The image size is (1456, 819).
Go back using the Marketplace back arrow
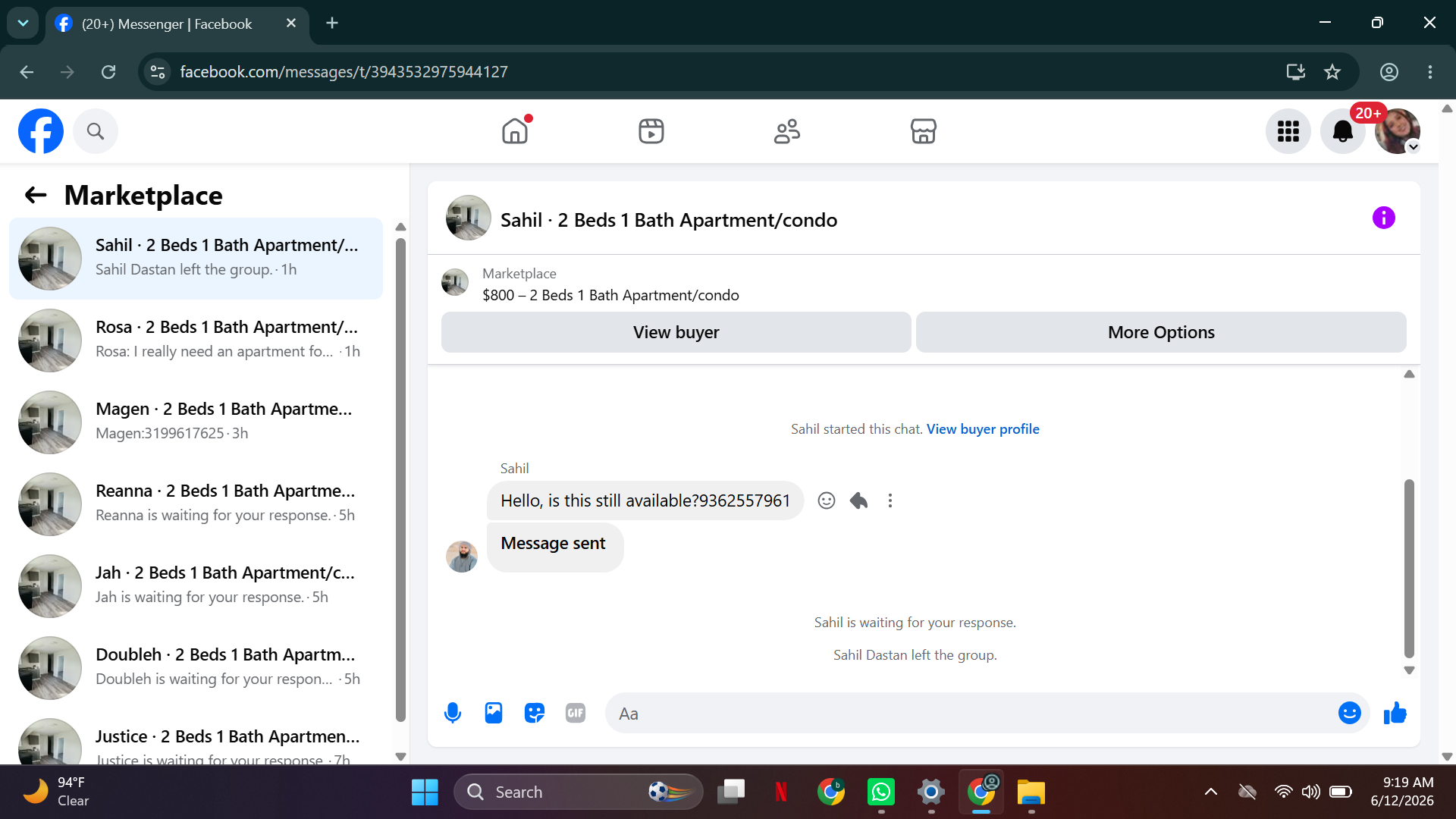click(36, 196)
